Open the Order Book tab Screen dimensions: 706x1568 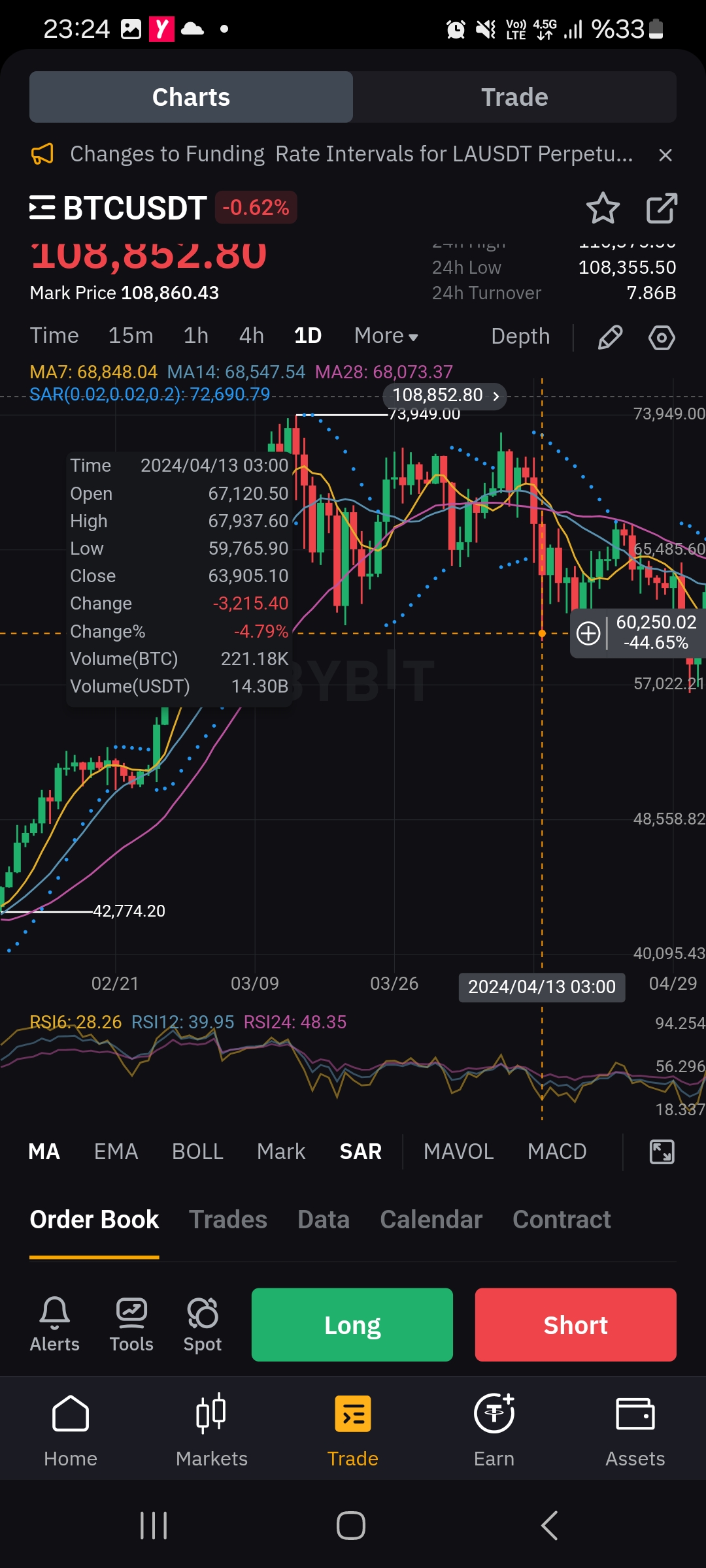(x=94, y=1220)
